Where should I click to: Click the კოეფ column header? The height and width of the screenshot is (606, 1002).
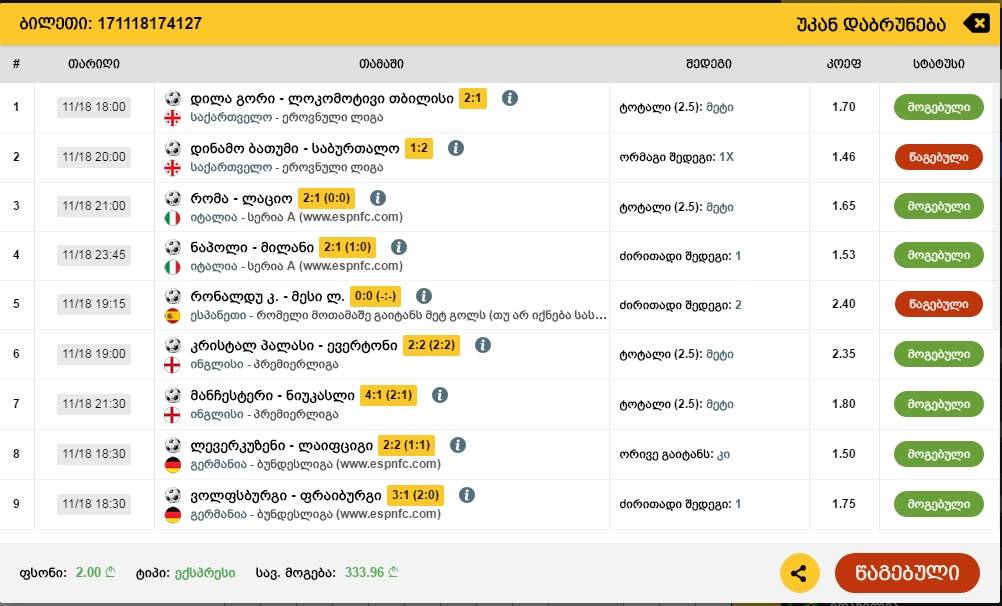[844, 64]
